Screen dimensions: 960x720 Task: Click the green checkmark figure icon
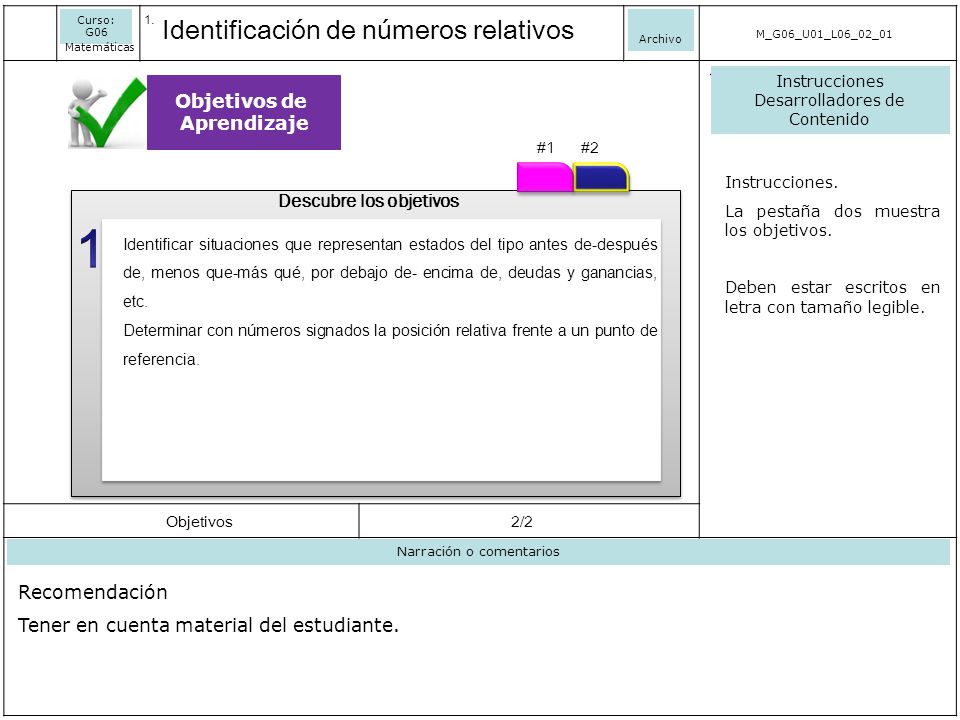coord(107,113)
